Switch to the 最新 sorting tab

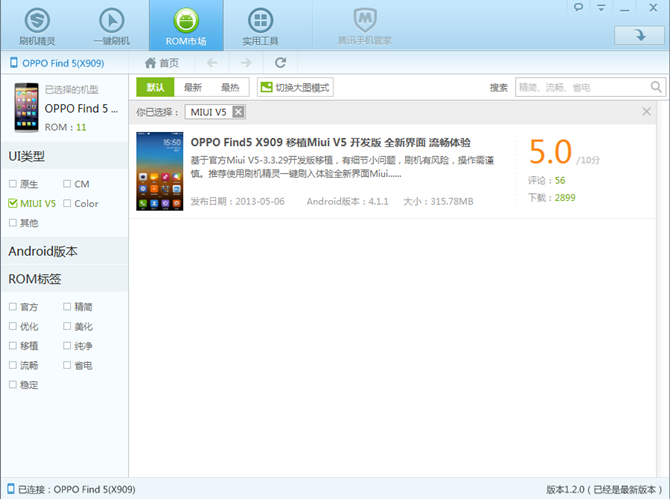(x=193, y=88)
